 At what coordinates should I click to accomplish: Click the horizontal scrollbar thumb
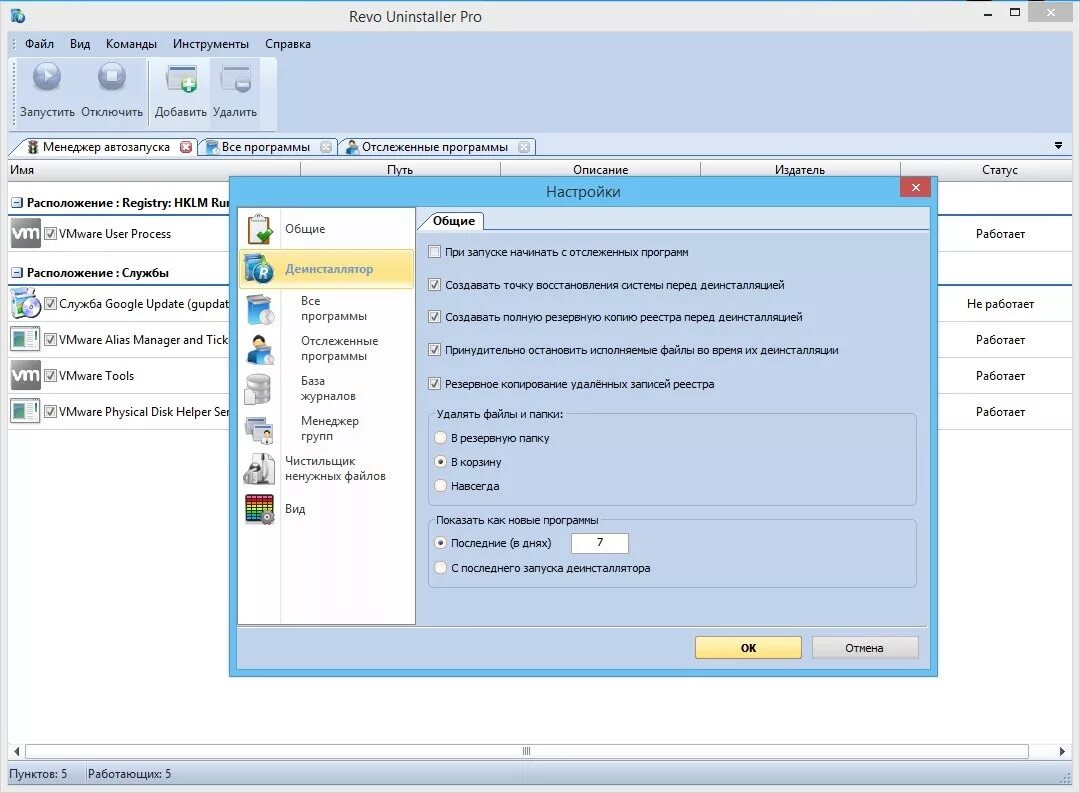pyautogui.click(x=526, y=751)
